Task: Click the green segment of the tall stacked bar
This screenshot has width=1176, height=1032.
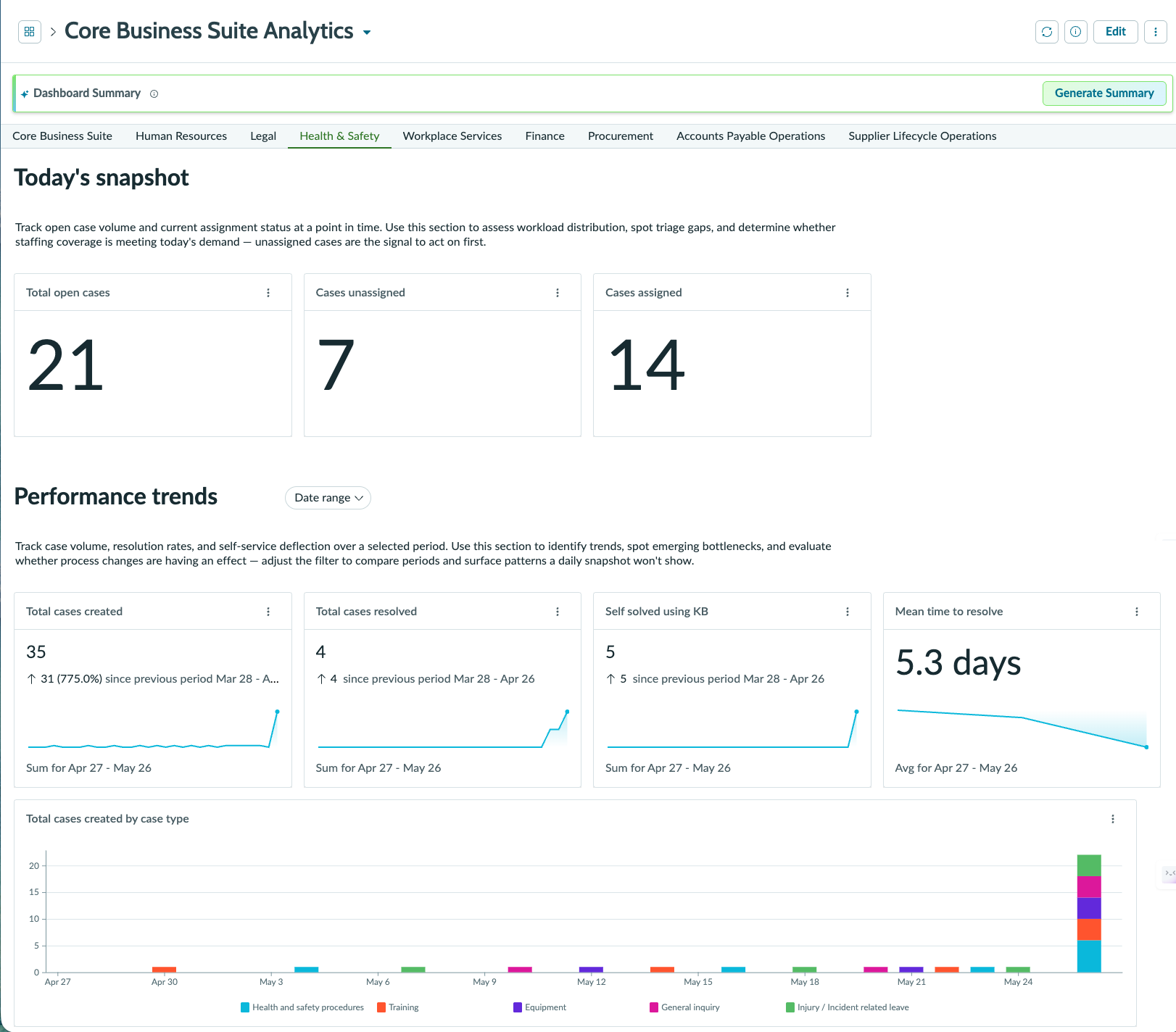Action: [x=1089, y=866]
